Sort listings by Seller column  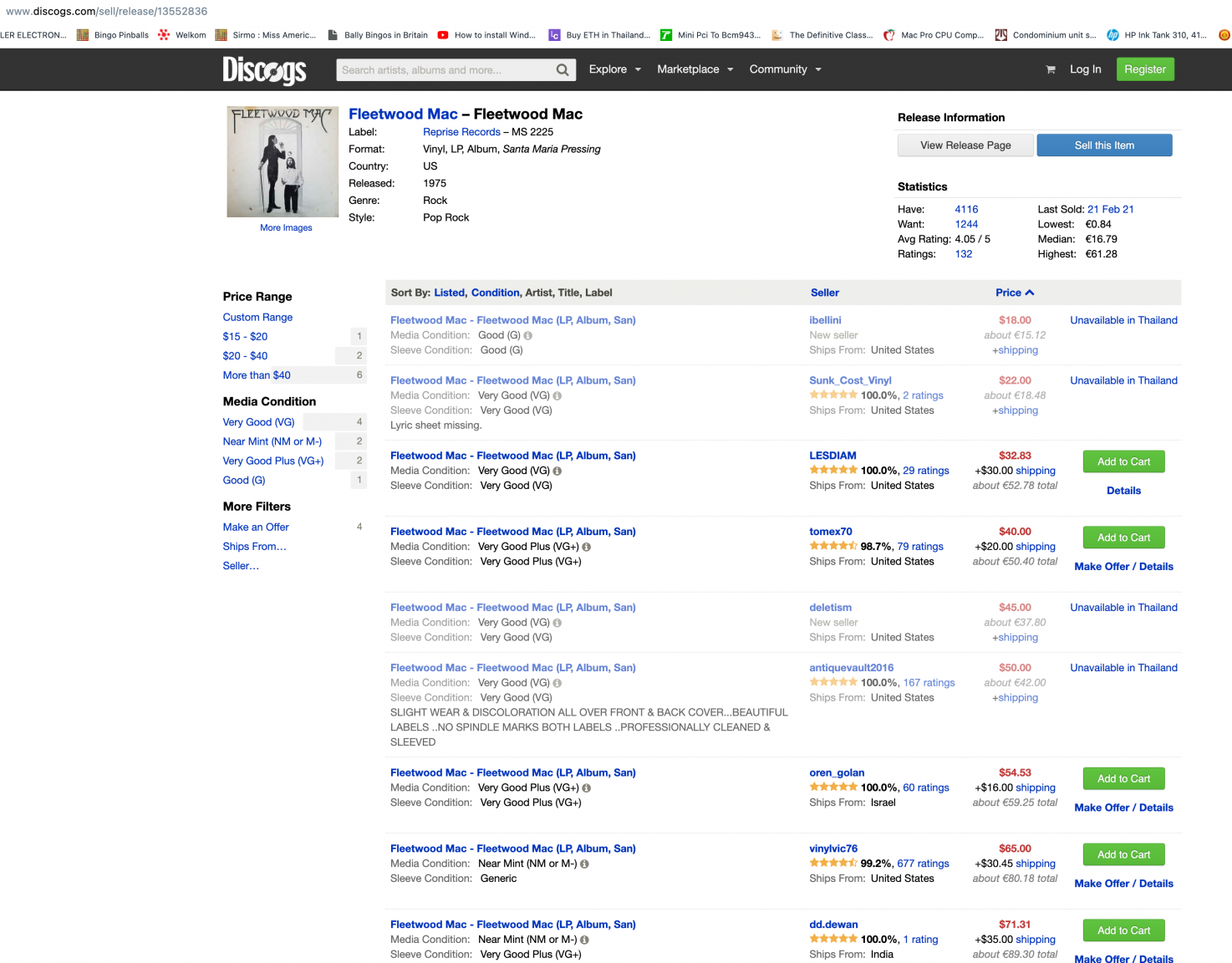point(825,293)
